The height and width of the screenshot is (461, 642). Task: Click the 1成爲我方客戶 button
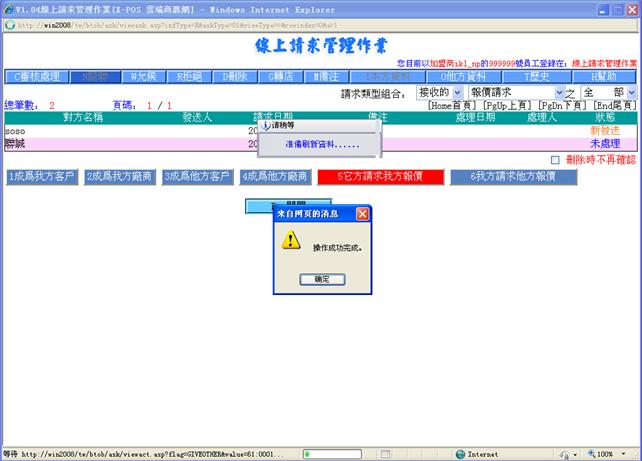pos(41,177)
